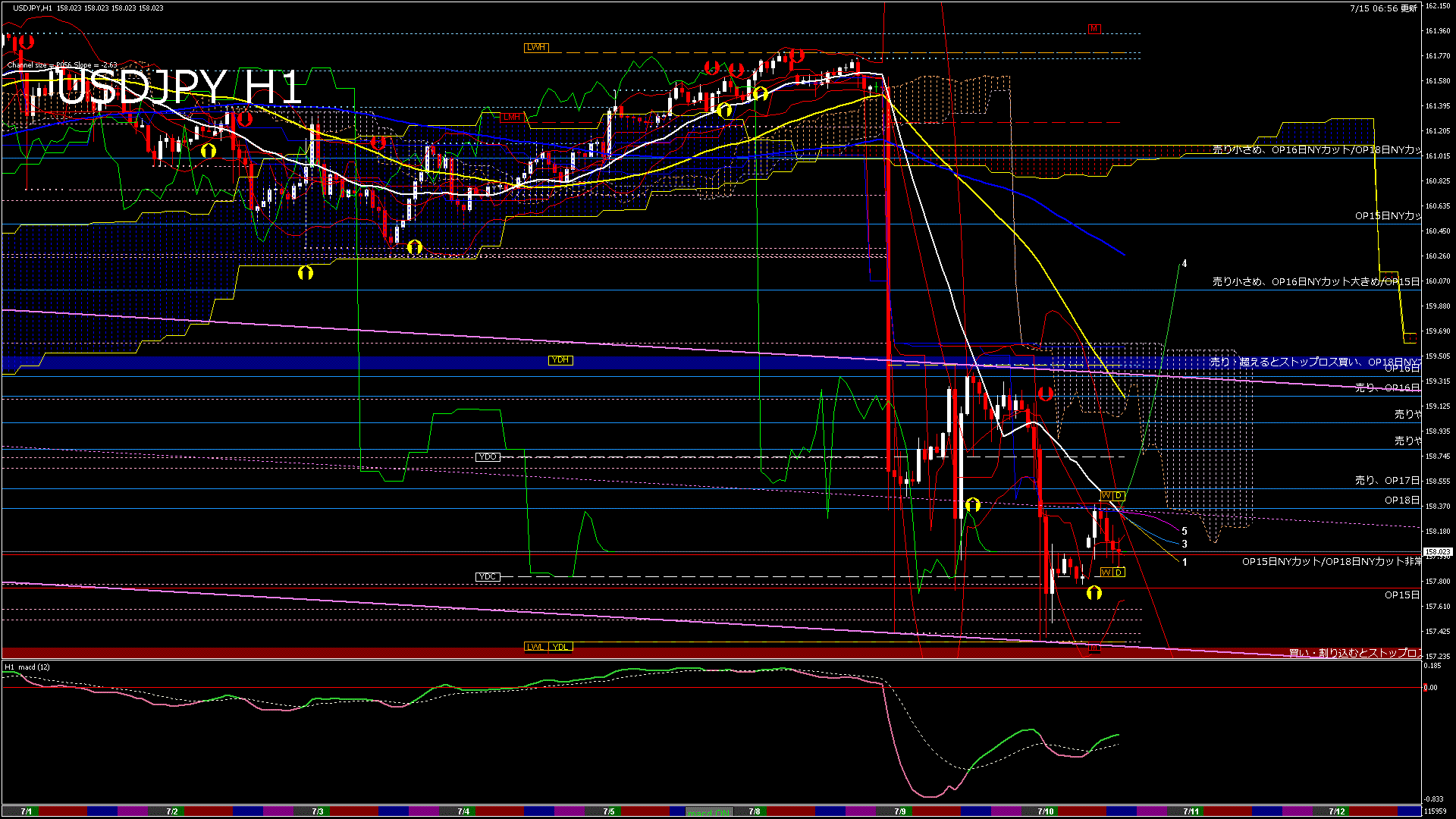The width and height of the screenshot is (1456, 819).
Task: Click the 7/1 date marker on the time axis
Action: point(27,811)
